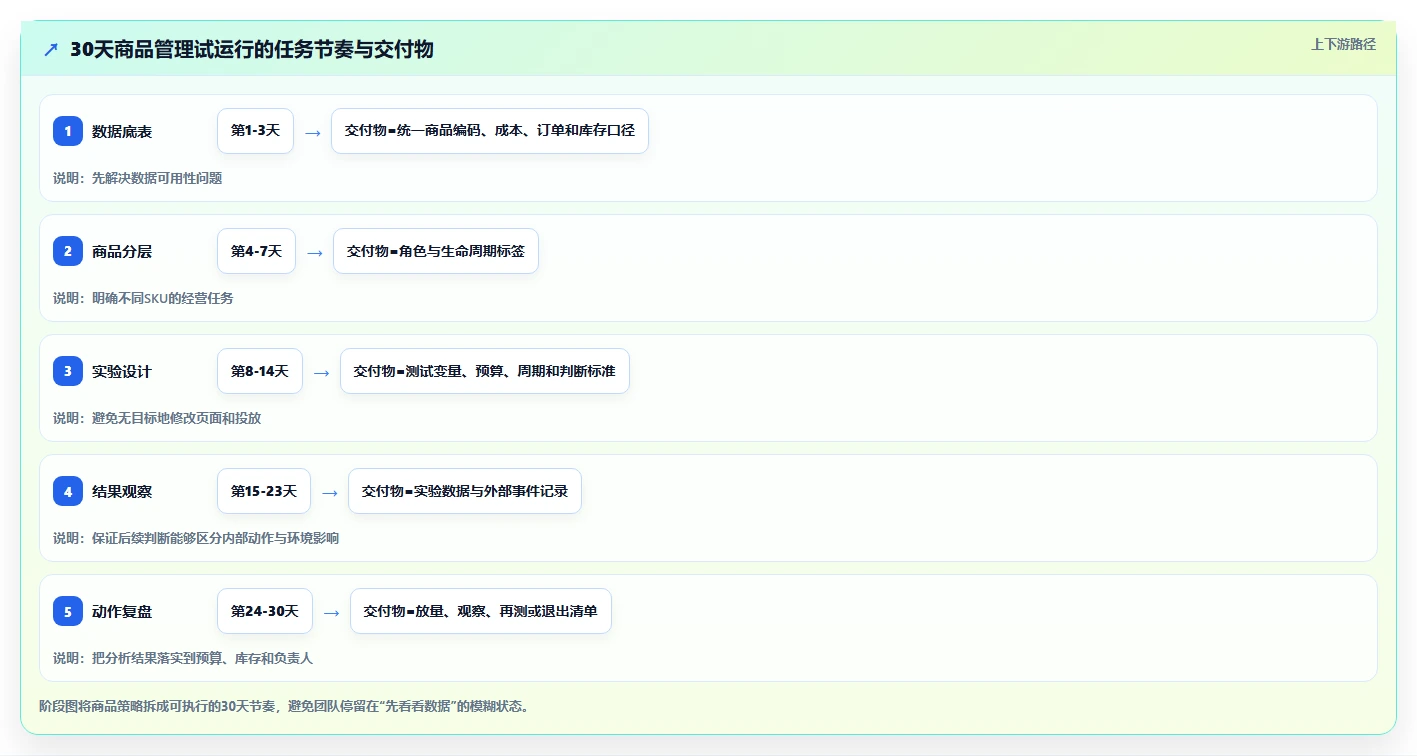Click note 先解决数据可用性问题
Screen dimensions: 1417x756
138,178
